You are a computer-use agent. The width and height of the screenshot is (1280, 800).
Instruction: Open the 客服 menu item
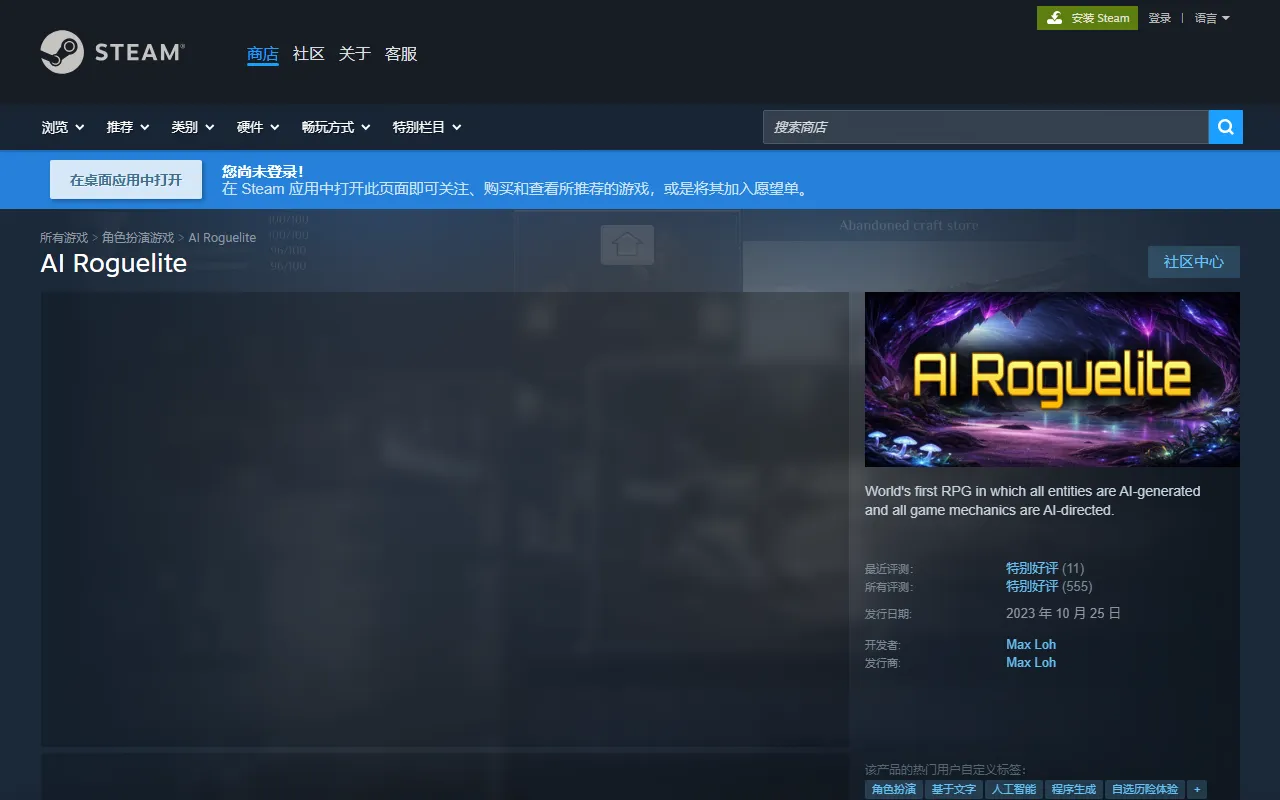click(x=401, y=54)
